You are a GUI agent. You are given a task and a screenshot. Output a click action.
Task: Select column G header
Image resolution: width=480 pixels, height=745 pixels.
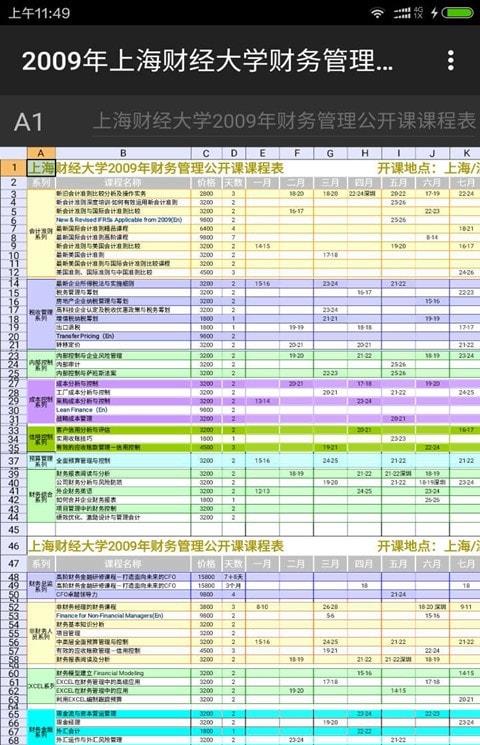(330, 153)
